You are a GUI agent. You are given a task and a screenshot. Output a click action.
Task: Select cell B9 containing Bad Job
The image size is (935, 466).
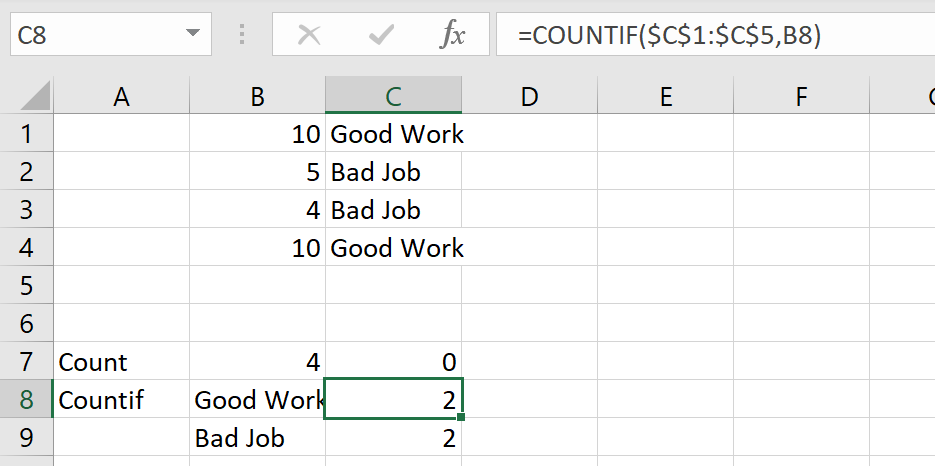coord(258,439)
